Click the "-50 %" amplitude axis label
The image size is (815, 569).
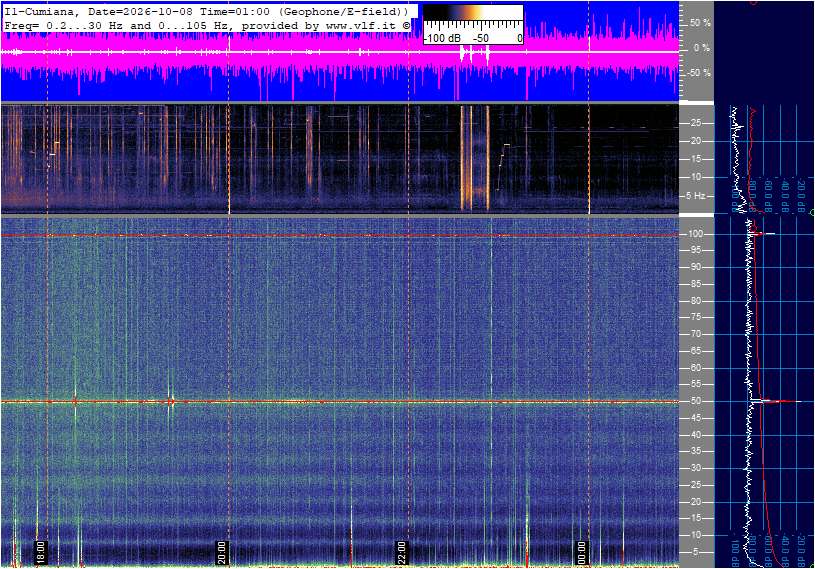point(699,73)
